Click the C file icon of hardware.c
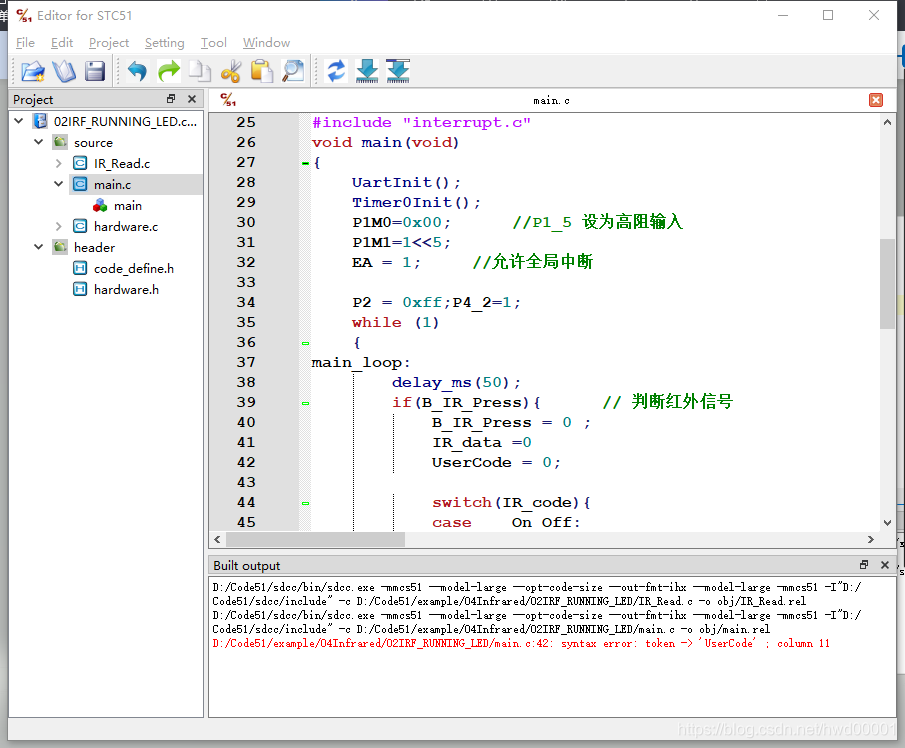 80,226
